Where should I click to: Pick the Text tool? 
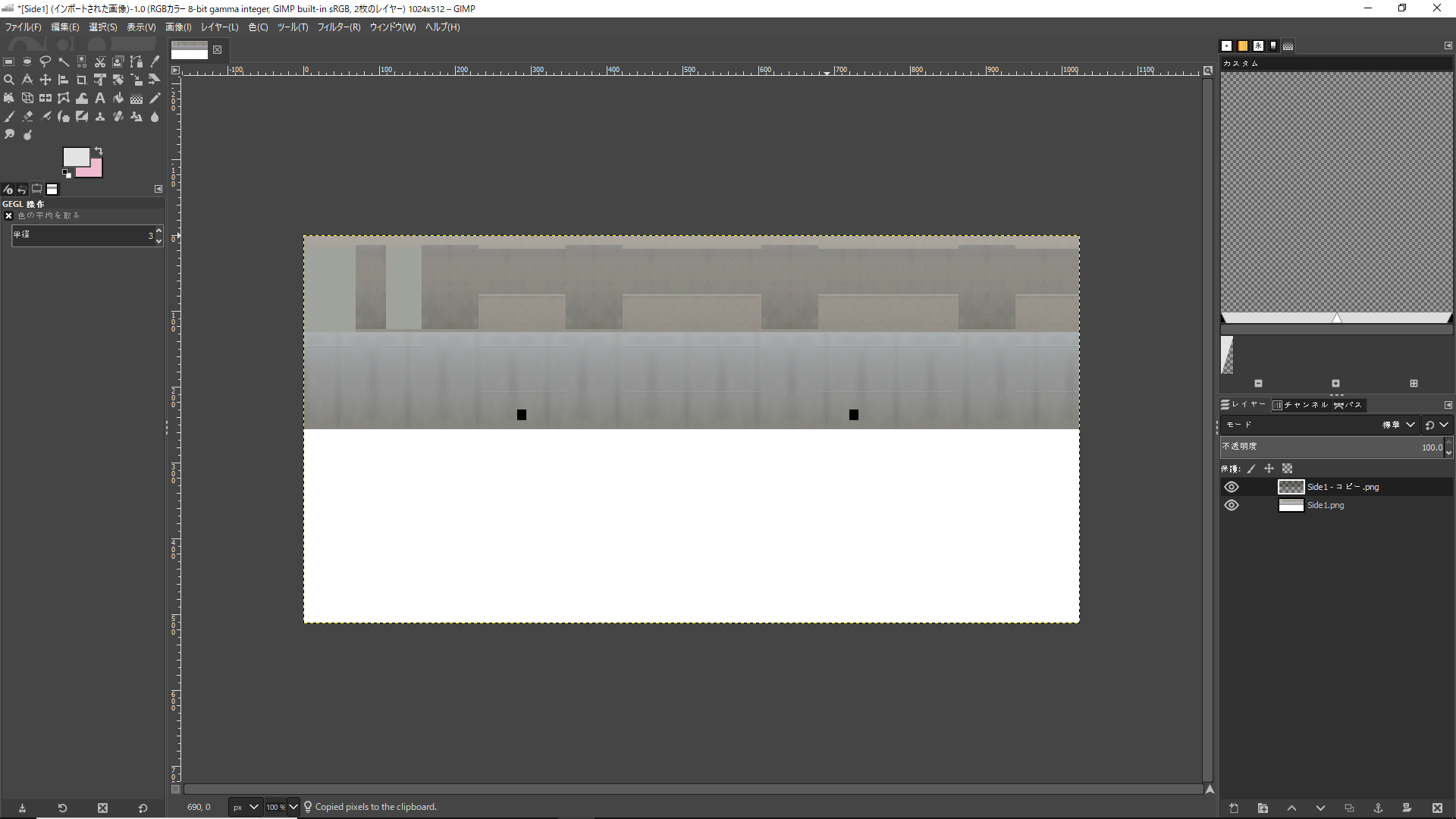pos(100,98)
